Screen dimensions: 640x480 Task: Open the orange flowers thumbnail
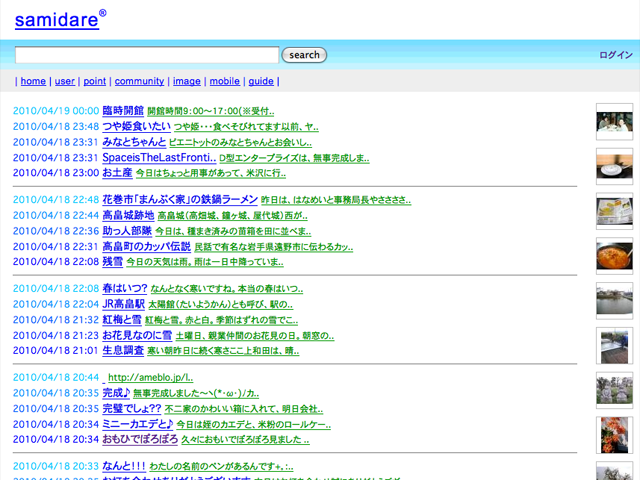[613, 434]
